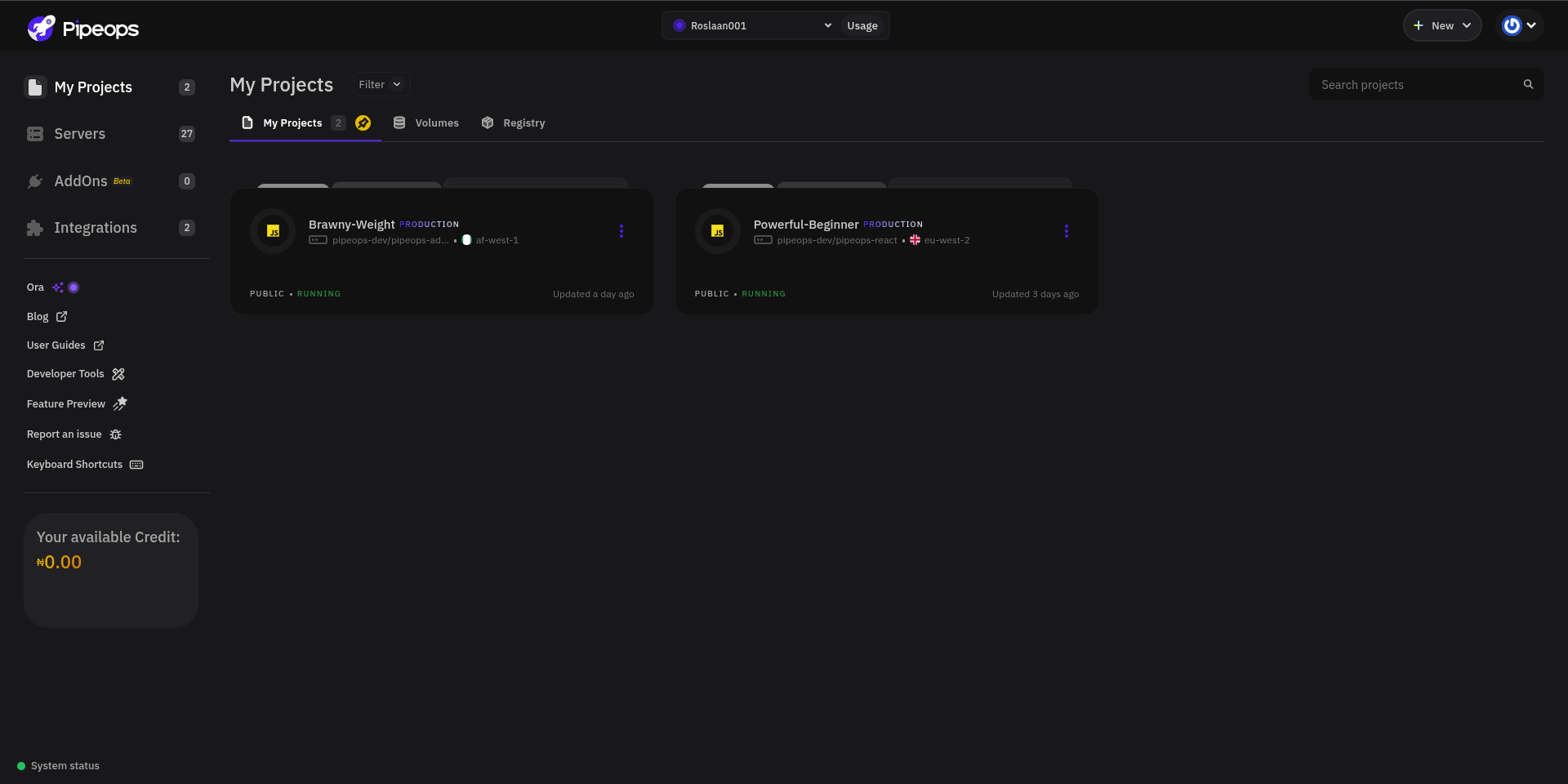
Task: Click the Servers count badge 27
Action: pyautogui.click(x=187, y=134)
